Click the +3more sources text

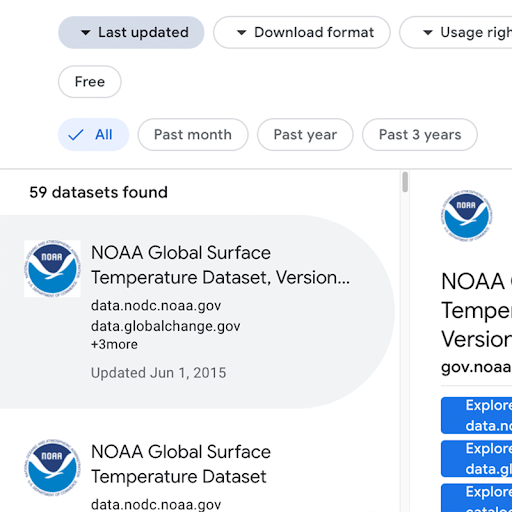114,344
